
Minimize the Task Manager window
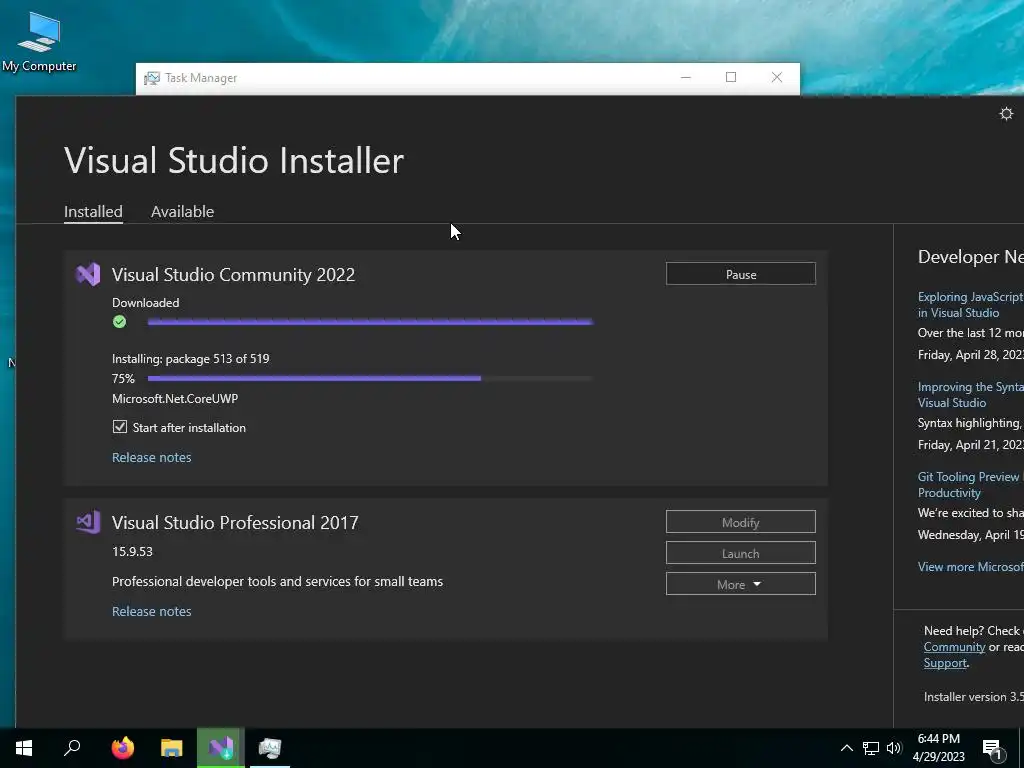click(x=686, y=78)
